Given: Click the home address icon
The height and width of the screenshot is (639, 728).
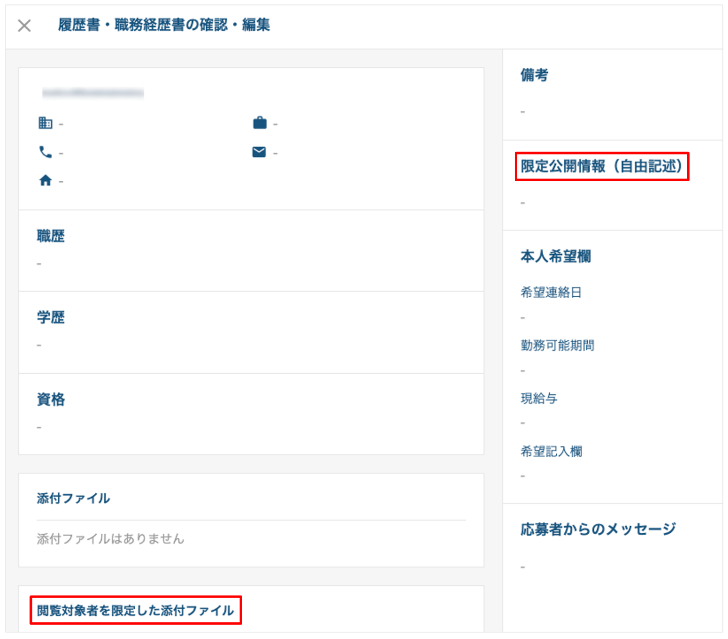Looking at the screenshot, I should (46, 180).
